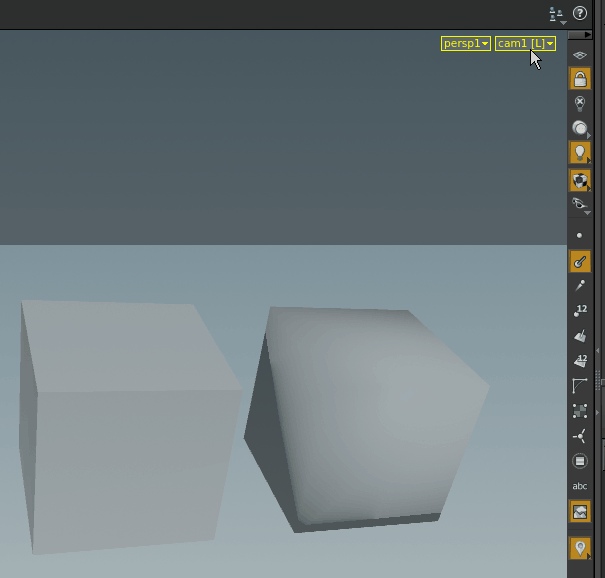Open the viewport help button
605x578 pixels.
580,14
